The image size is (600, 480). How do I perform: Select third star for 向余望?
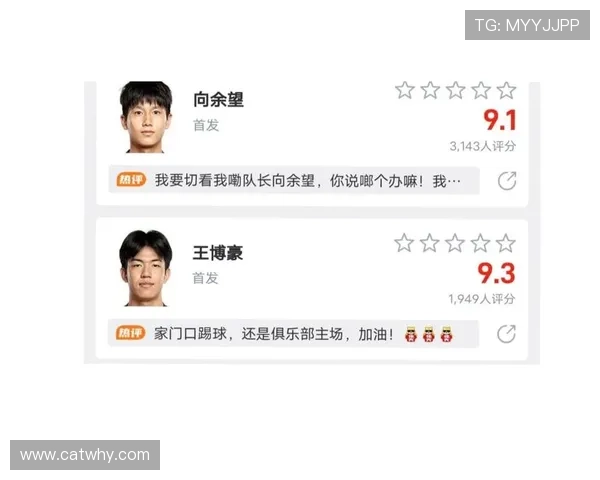tap(455, 90)
